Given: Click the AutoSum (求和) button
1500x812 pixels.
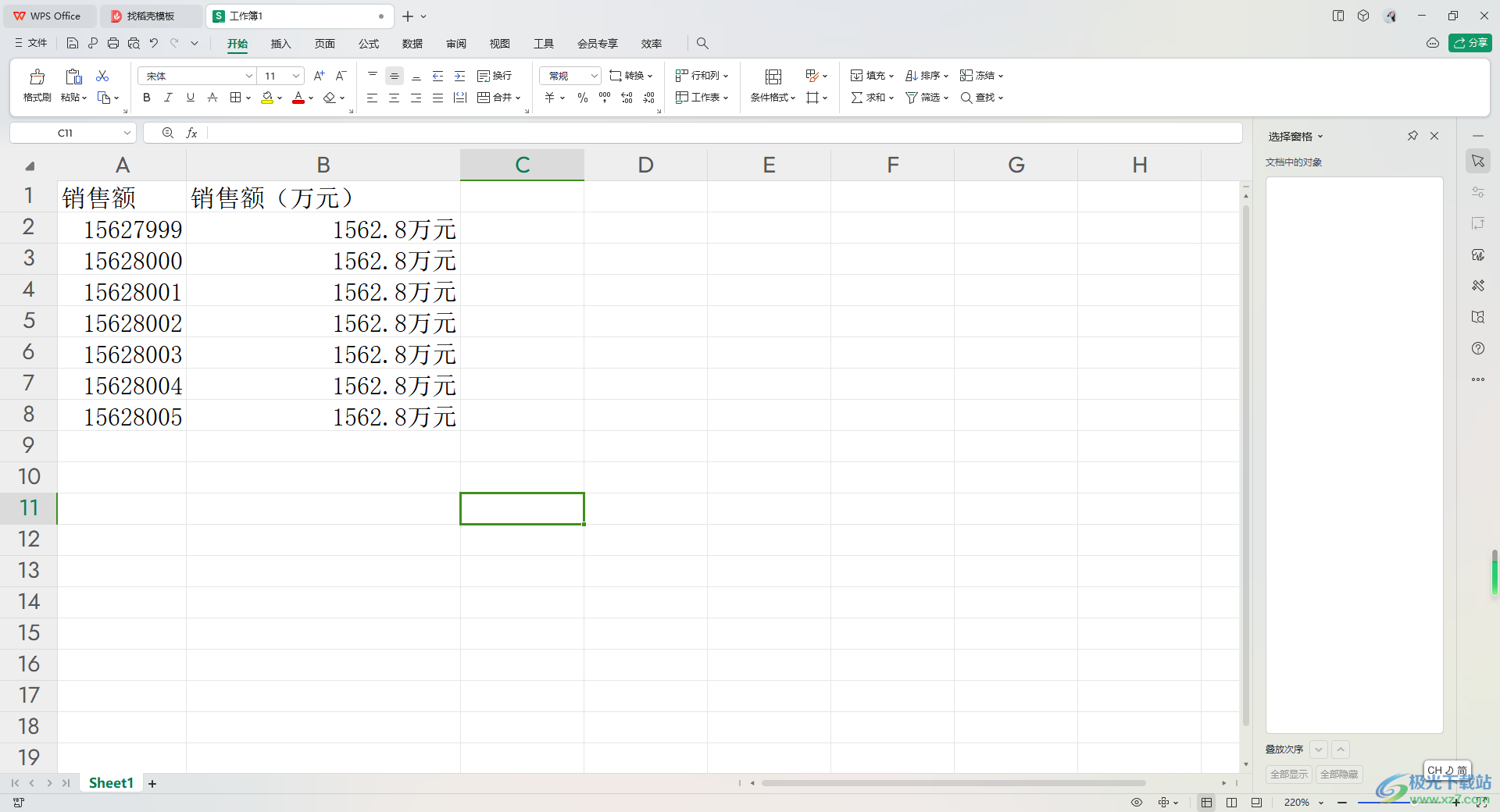Looking at the screenshot, I should [x=872, y=98].
